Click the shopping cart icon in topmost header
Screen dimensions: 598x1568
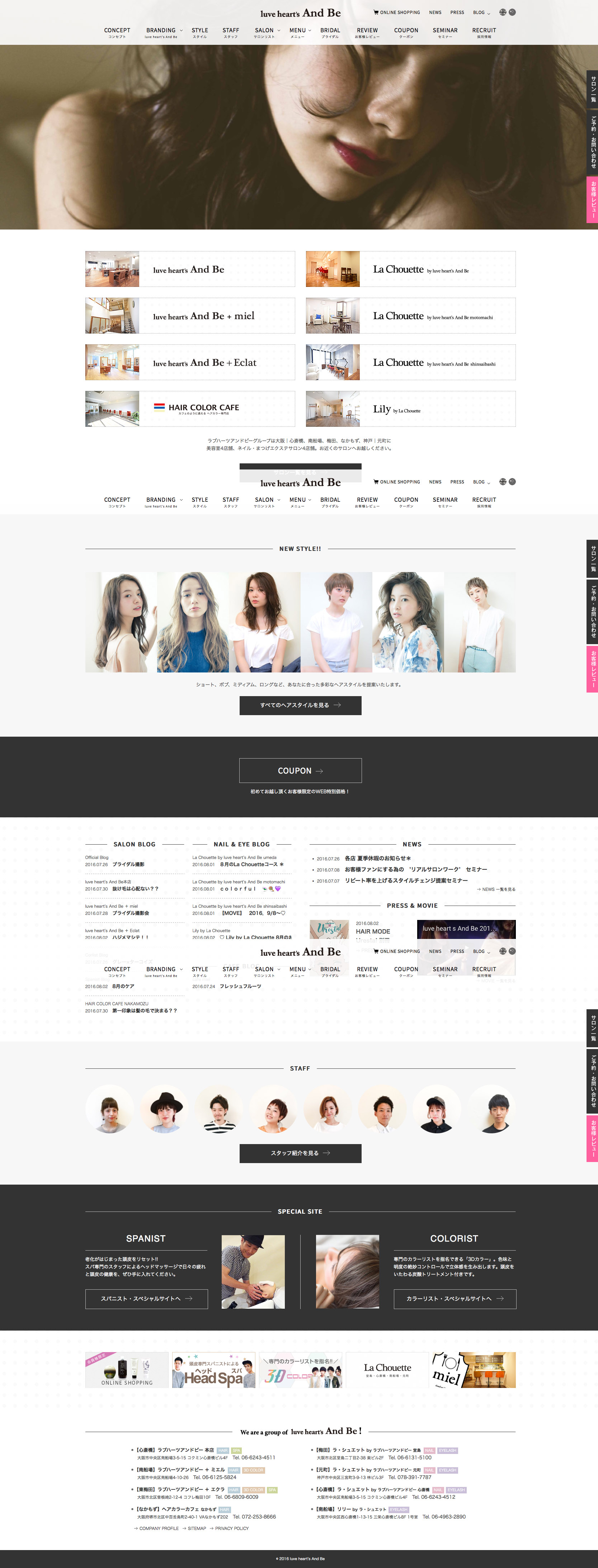pos(376,12)
